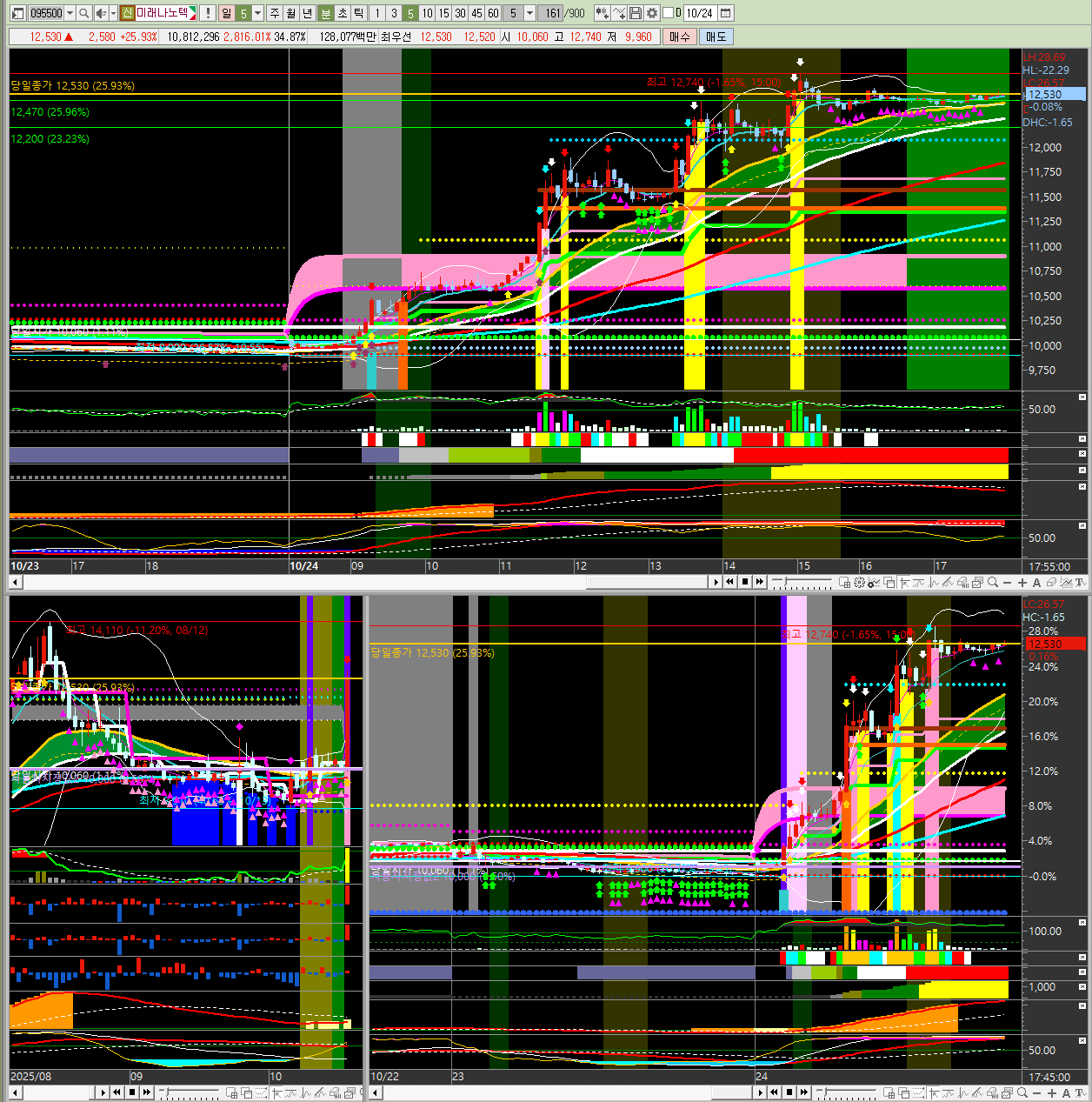
Task: Click the top chart horizontal scrollbar left arrow
Action: pyautogui.click(x=17, y=583)
